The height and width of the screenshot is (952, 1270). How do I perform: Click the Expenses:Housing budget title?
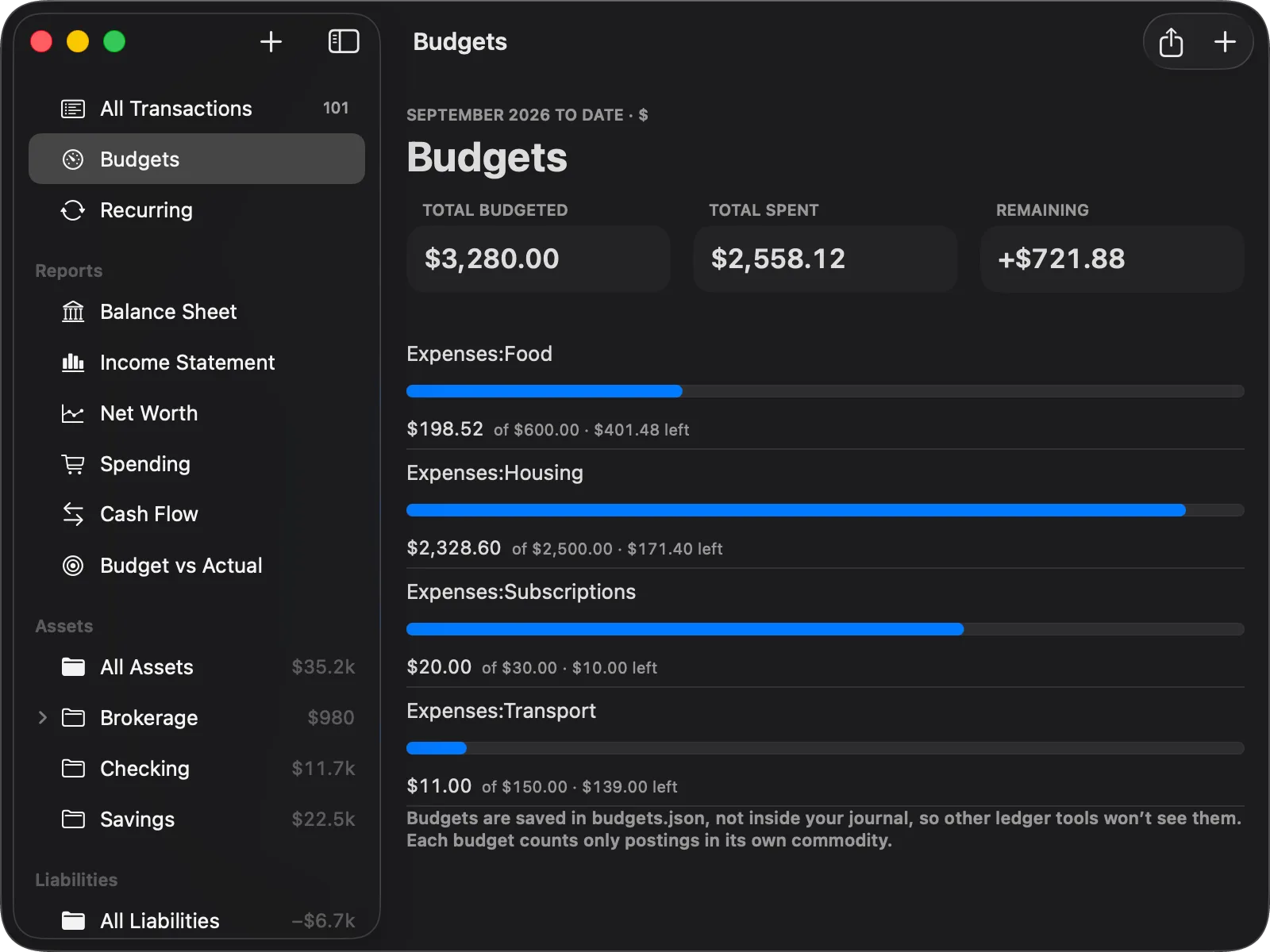coord(495,473)
